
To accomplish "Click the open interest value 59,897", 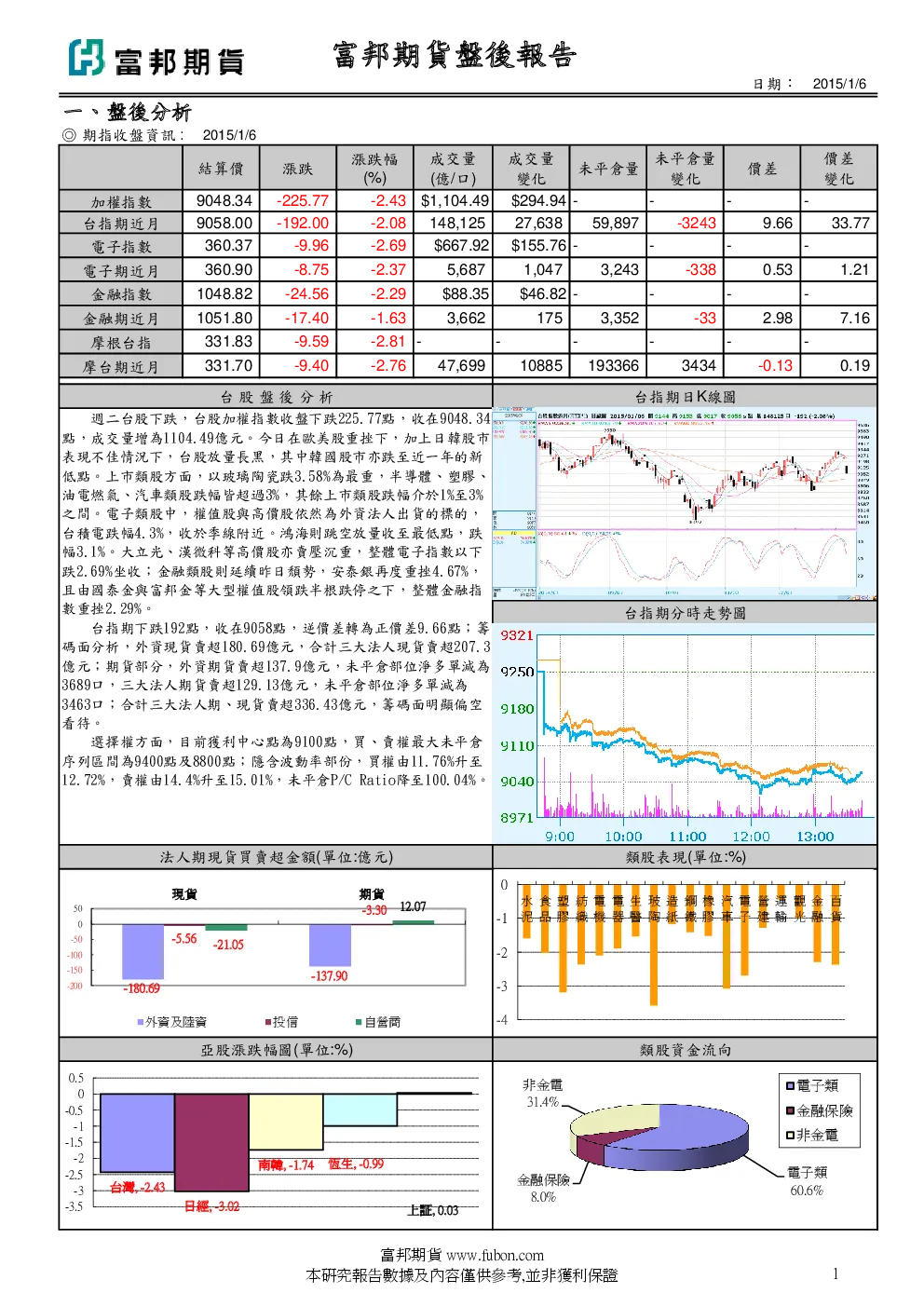I will (x=616, y=224).
